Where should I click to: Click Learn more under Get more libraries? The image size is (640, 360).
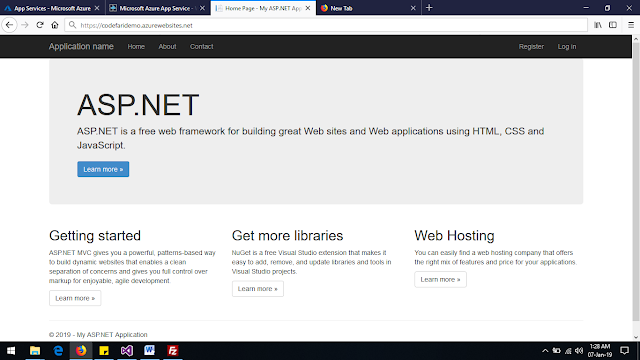[x=258, y=289]
